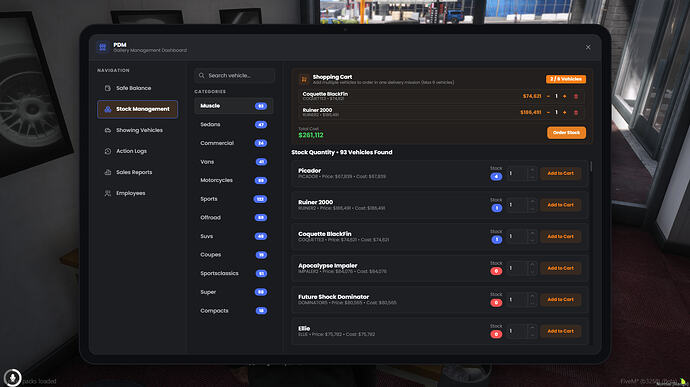
Task: Add Apocalypse Impaler to cart
Action: pyautogui.click(x=561, y=268)
